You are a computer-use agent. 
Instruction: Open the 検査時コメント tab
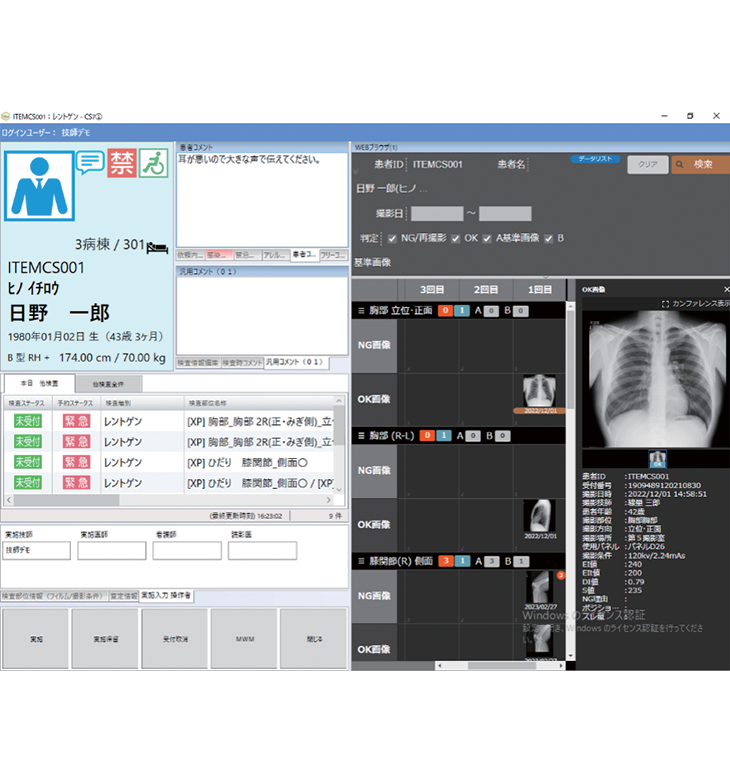click(243, 362)
